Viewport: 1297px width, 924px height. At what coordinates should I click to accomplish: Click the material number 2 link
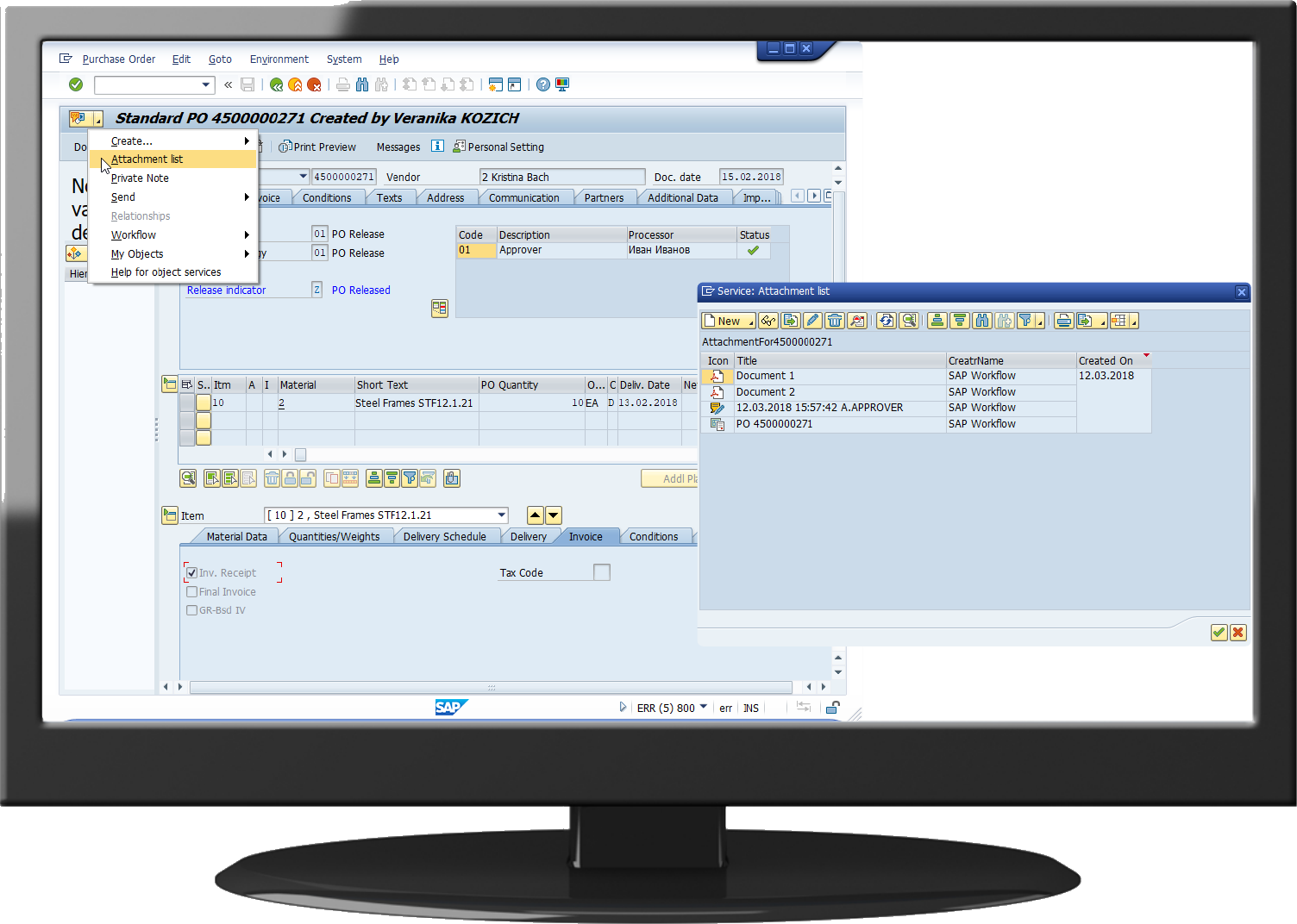pos(282,403)
